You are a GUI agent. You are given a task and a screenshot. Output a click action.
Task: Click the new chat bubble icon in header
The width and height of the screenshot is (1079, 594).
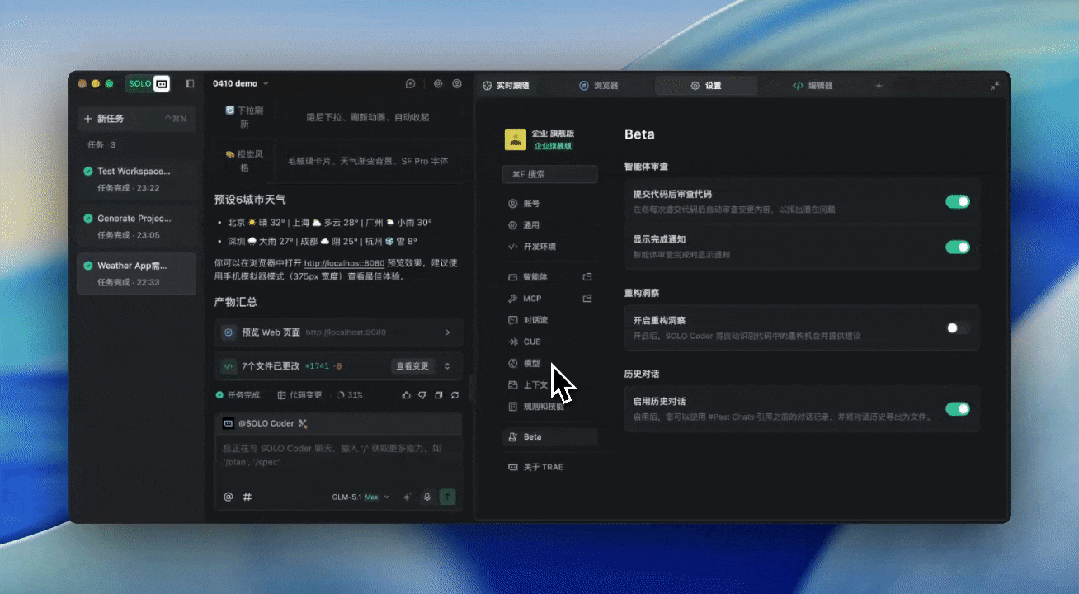411,84
